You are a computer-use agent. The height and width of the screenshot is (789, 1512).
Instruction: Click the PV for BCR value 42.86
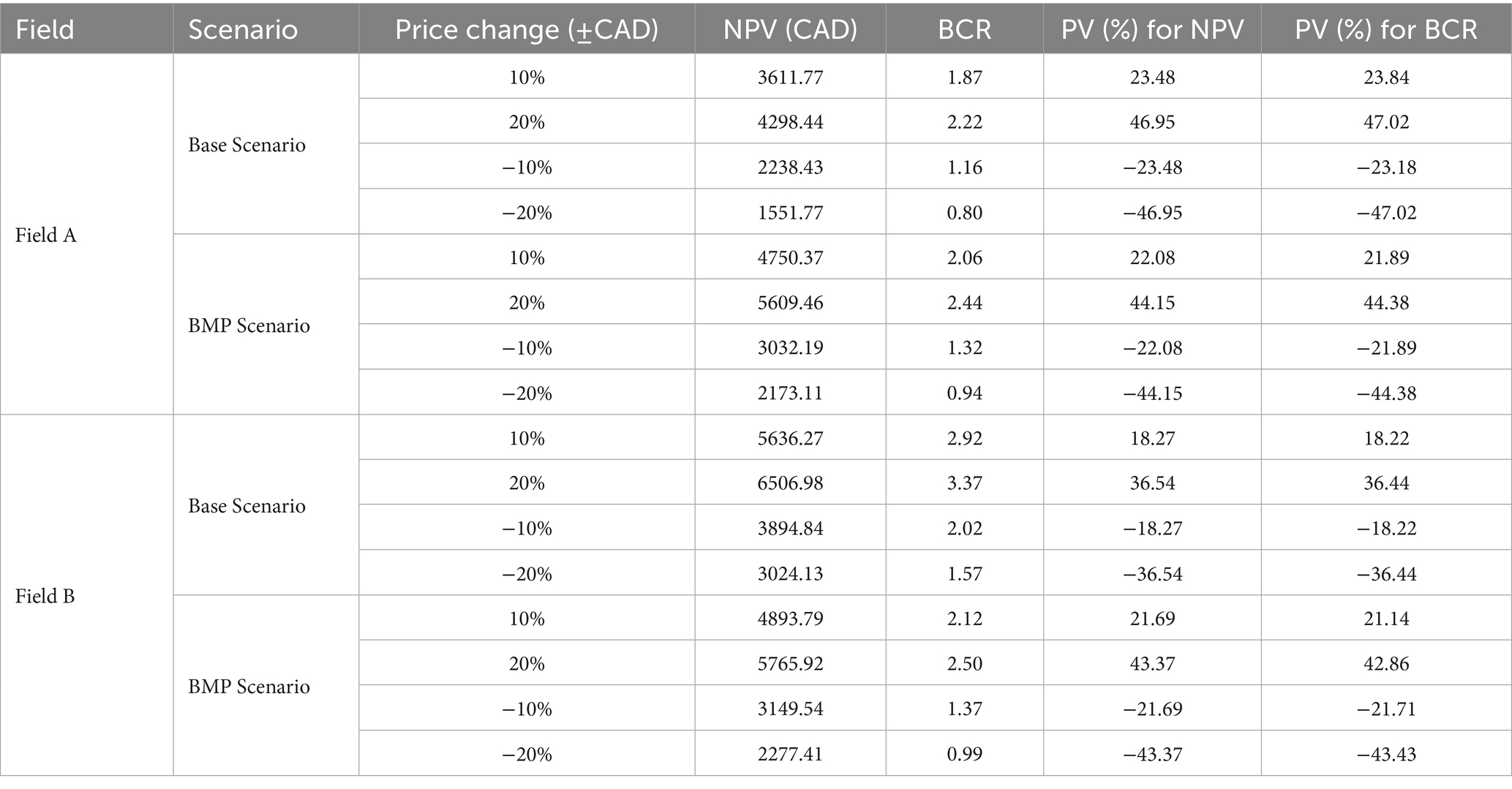tap(1386, 664)
